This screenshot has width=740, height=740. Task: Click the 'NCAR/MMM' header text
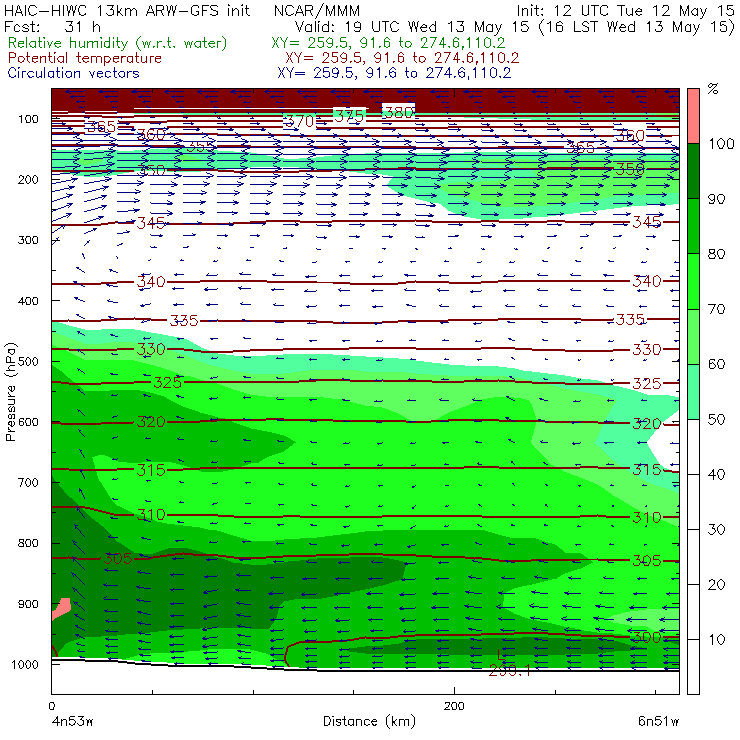coord(317,10)
